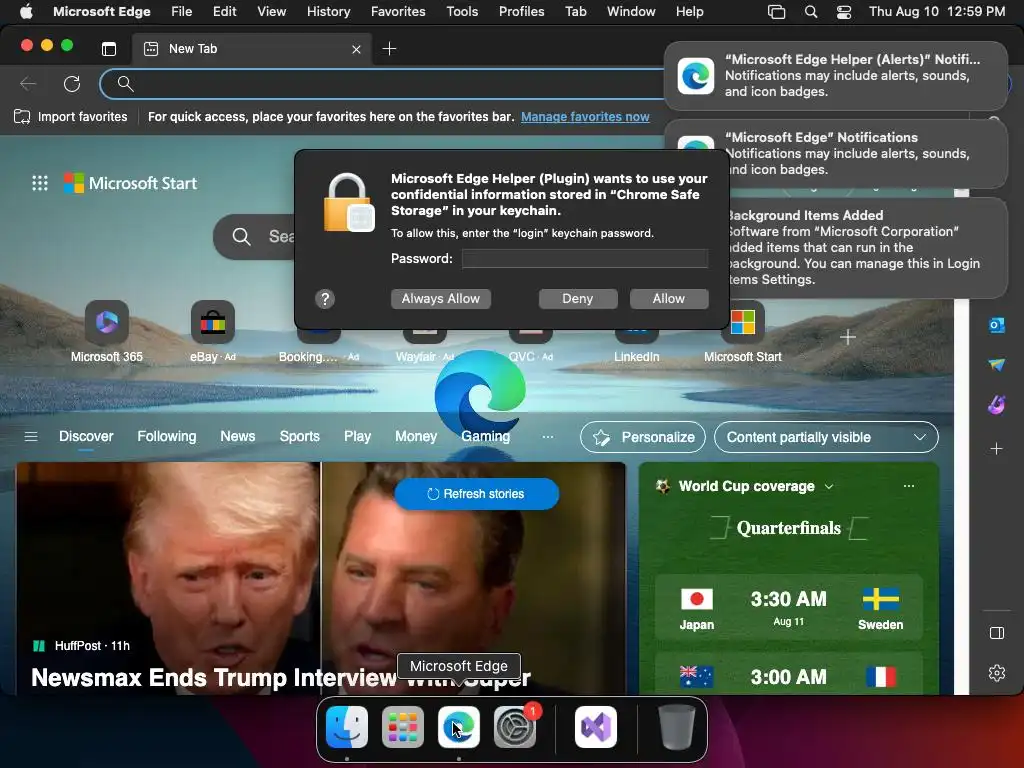
Task: Open Spotlight search in menu bar
Action: point(810,11)
